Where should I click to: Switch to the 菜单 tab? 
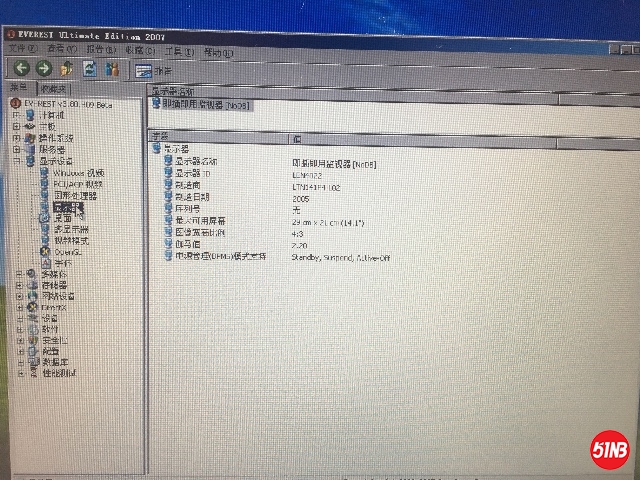coord(20,87)
